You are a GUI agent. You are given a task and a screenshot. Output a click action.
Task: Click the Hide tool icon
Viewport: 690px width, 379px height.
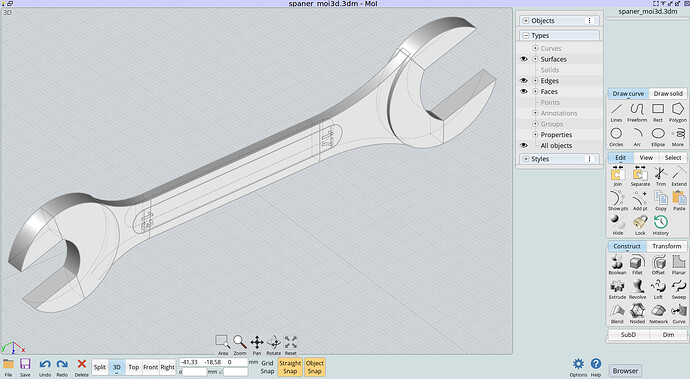[618, 225]
